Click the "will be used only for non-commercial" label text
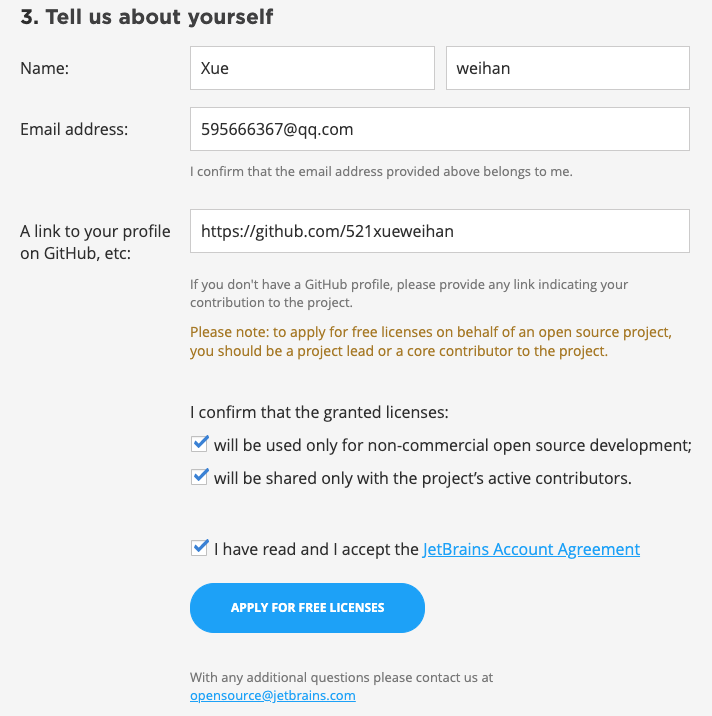This screenshot has width=712, height=716. pos(452,445)
